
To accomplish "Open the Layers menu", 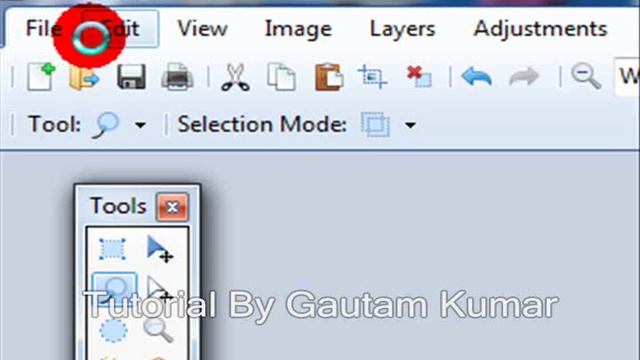I will pyautogui.click(x=402, y=29).
